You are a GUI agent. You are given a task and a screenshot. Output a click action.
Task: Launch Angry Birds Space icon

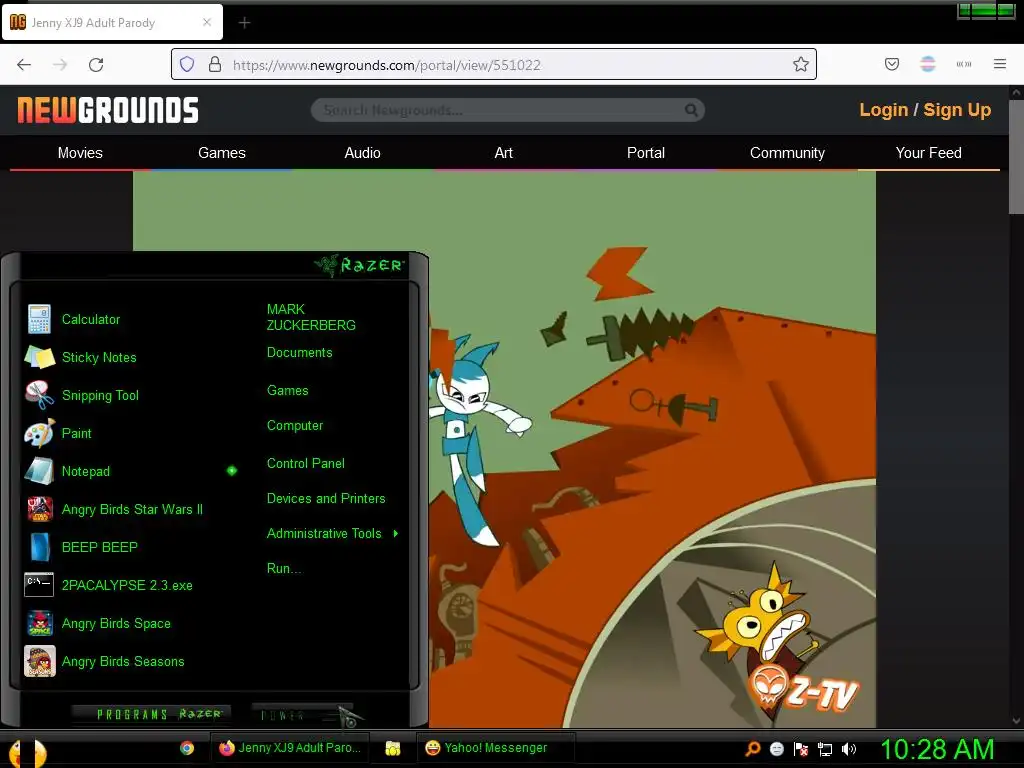[39, 623]
